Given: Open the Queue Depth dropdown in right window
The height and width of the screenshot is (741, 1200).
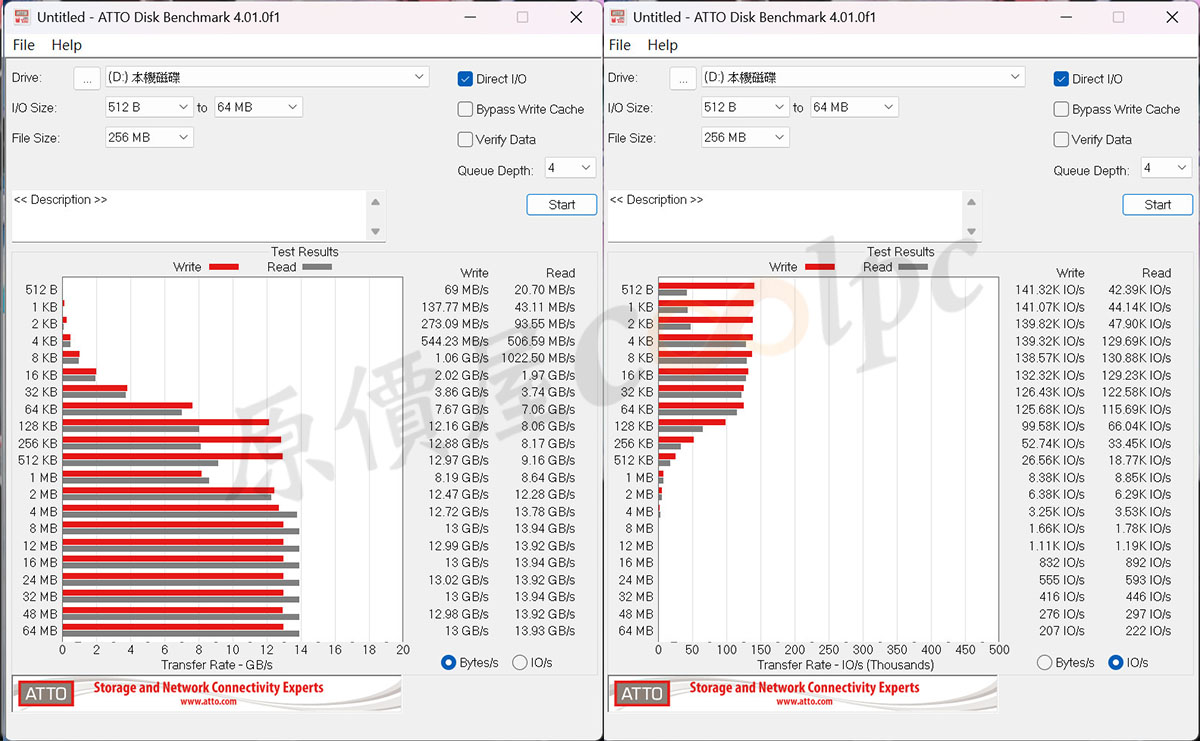Looking at the screenshot, I should (x=1166, y=168).
